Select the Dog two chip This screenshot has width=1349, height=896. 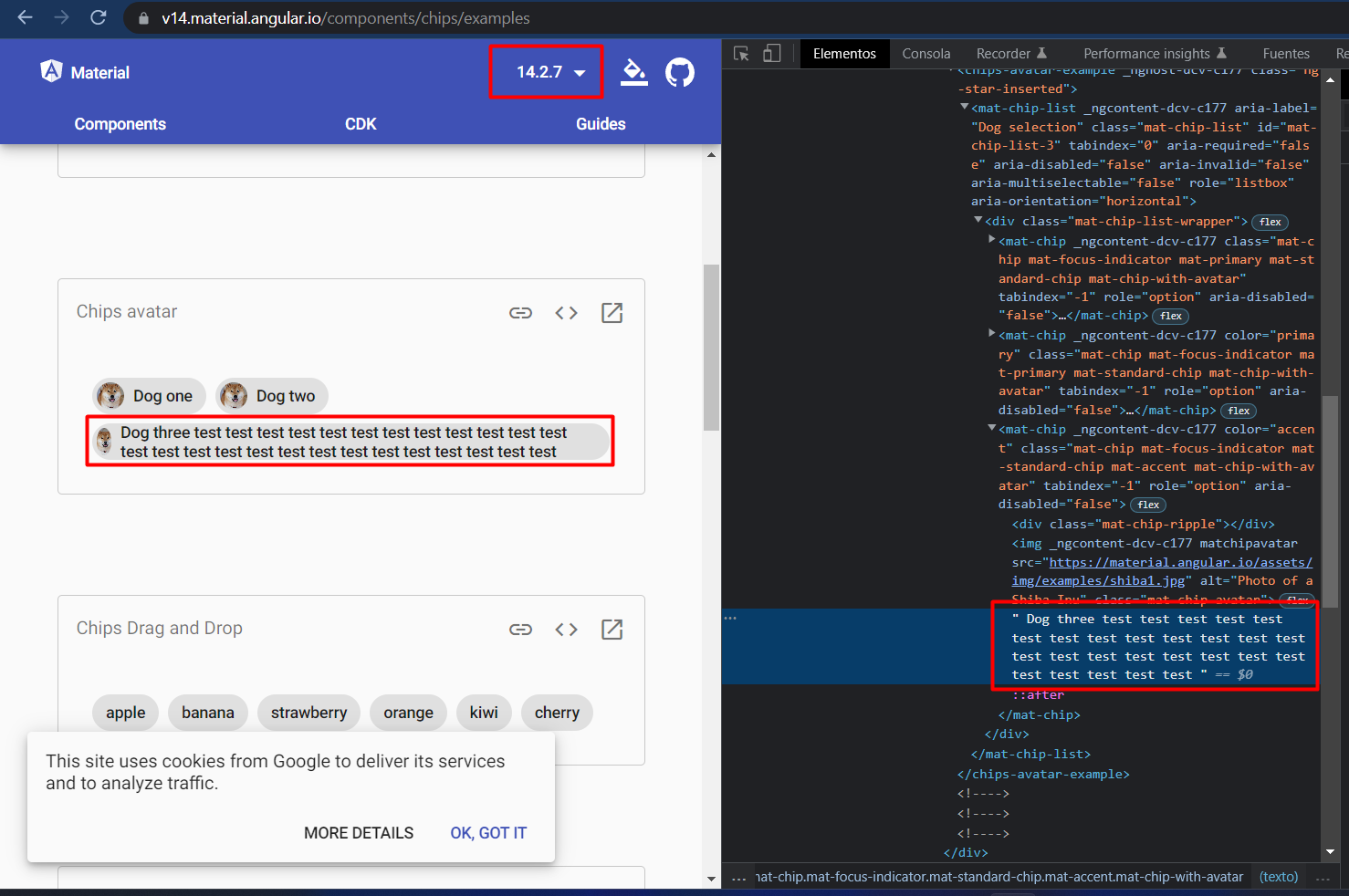(x=271, y=396)
